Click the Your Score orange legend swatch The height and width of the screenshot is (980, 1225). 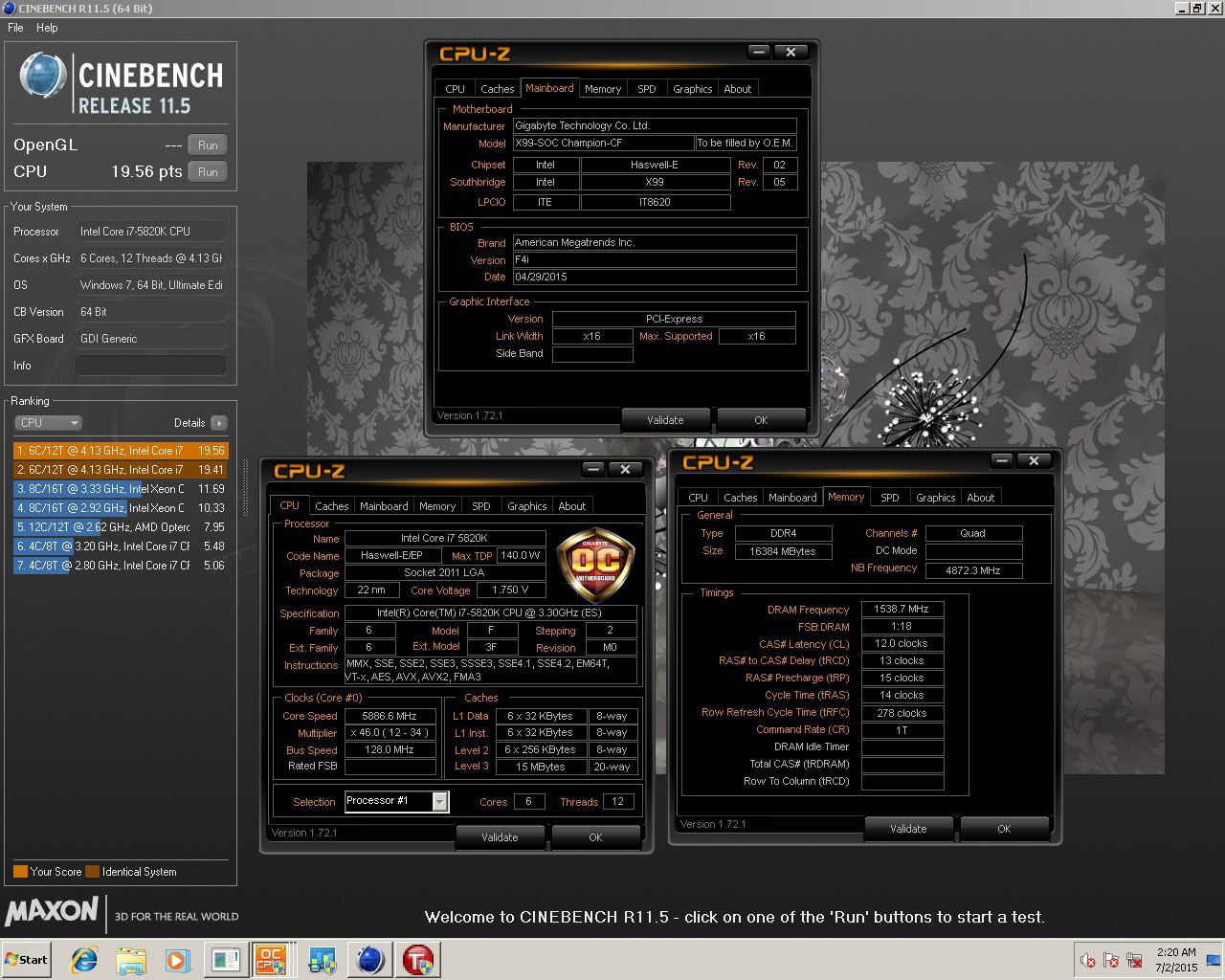click(x=20, y=872)
